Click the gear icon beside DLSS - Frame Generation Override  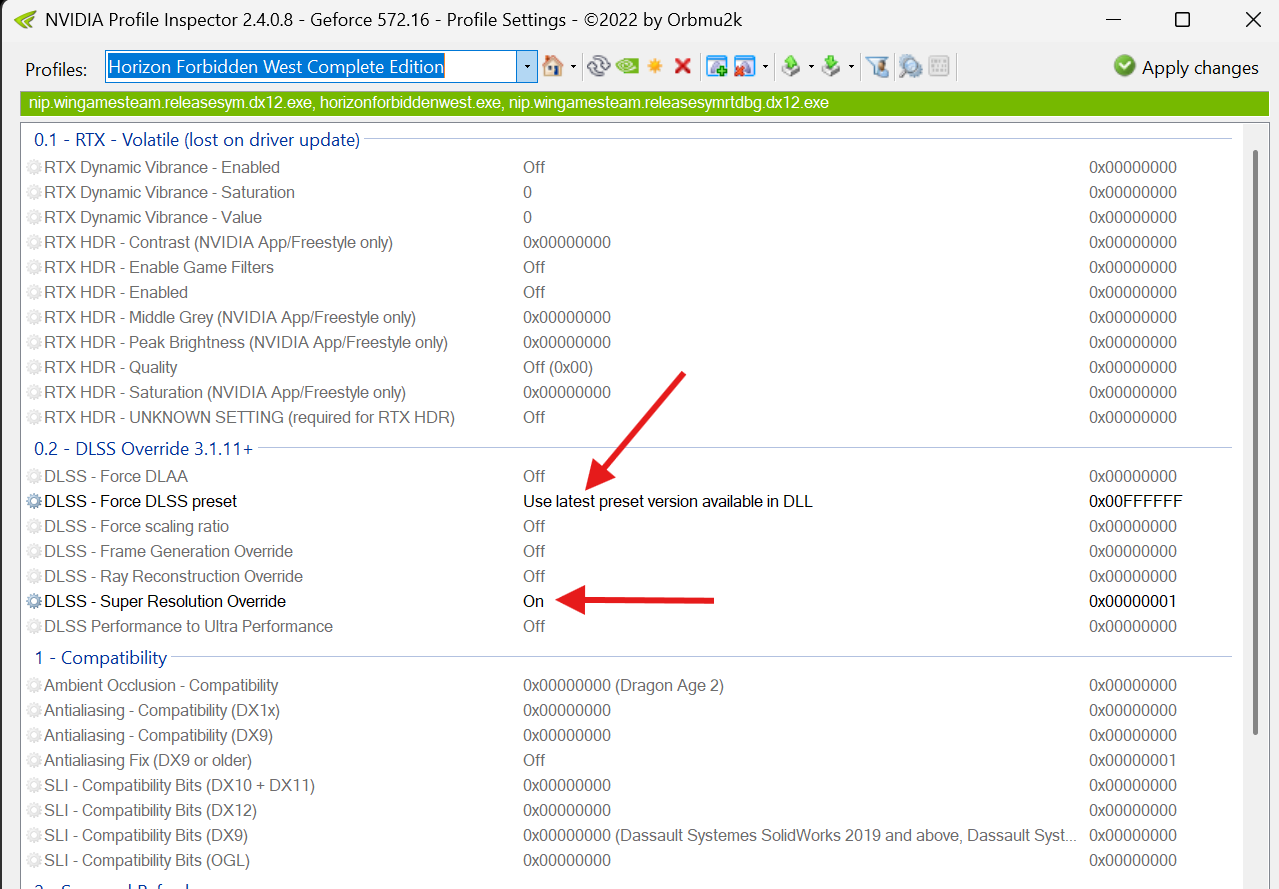34,551
